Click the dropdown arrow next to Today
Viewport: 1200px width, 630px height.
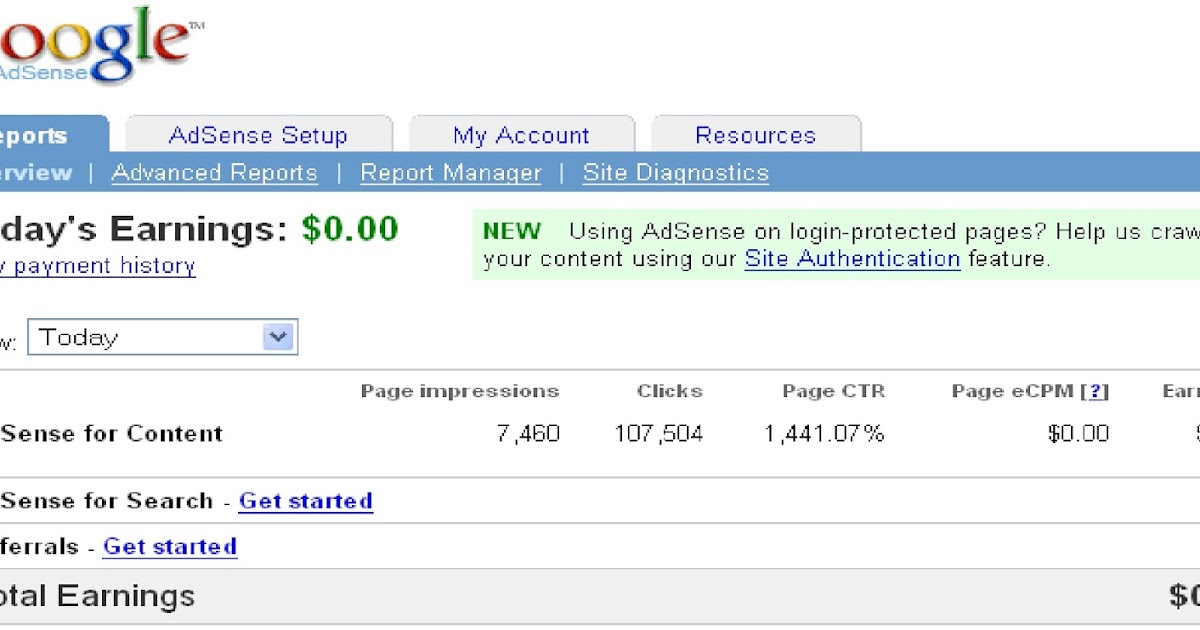coord(278,337)
